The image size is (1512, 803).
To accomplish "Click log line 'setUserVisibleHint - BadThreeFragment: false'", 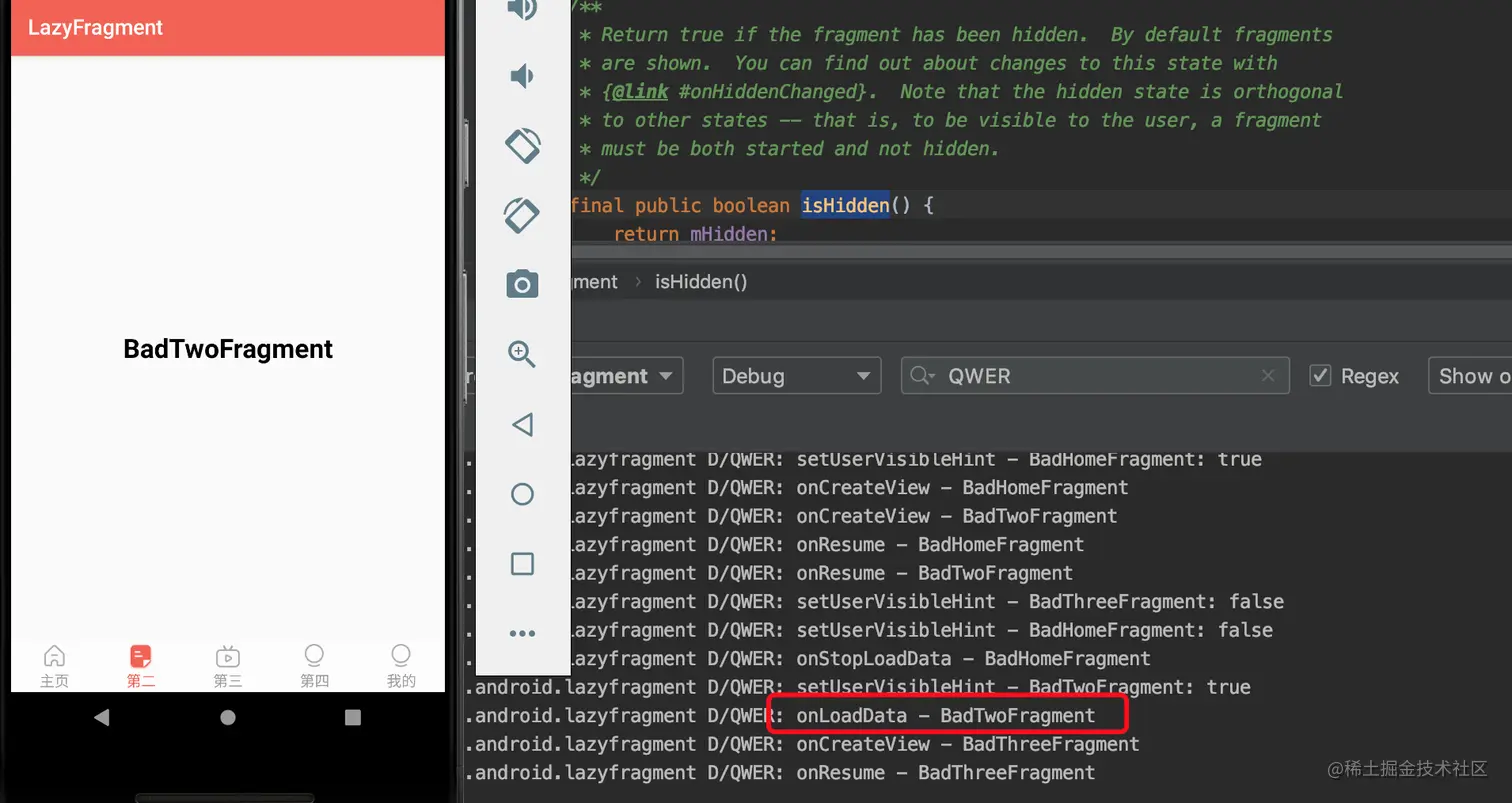I will [x=1040, y=602].
